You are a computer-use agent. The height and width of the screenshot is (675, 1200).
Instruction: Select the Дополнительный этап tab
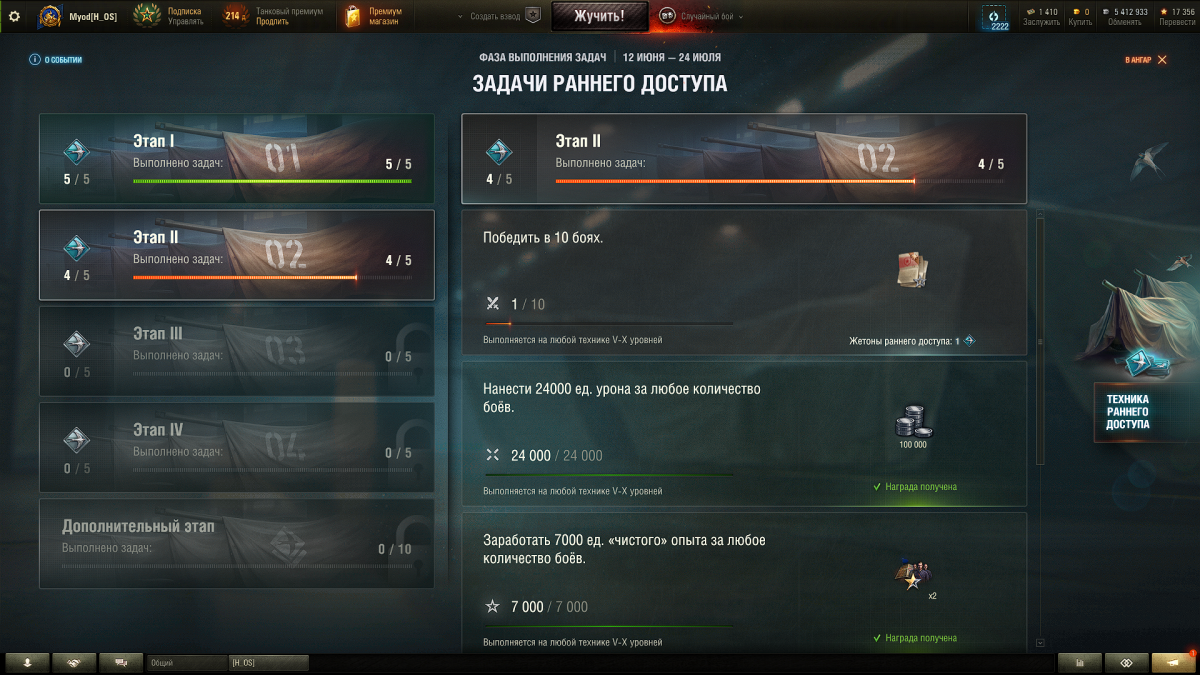237,543
